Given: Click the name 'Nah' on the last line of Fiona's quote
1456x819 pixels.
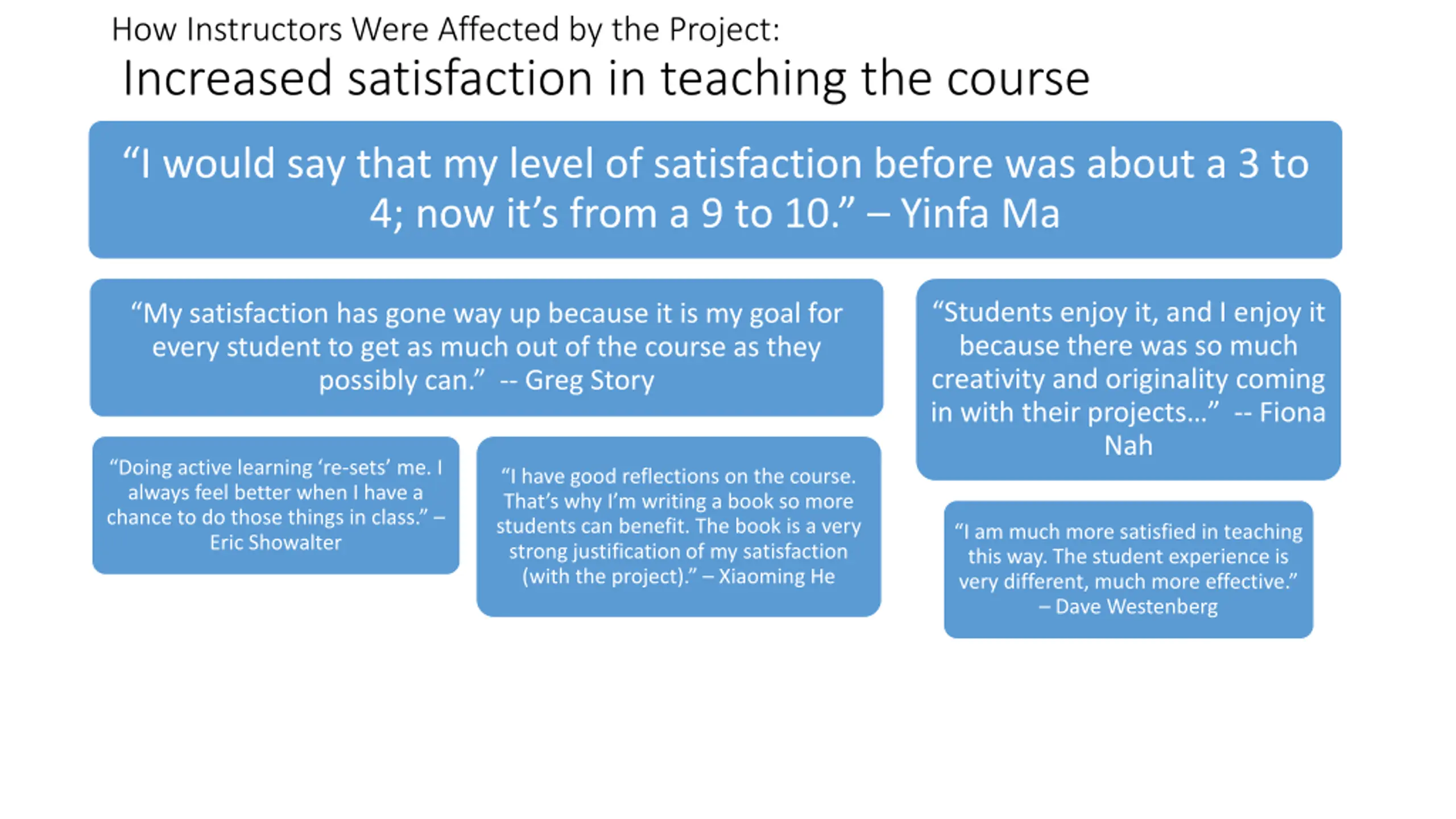Looking at the screenshot, I should click(1128, 445).
